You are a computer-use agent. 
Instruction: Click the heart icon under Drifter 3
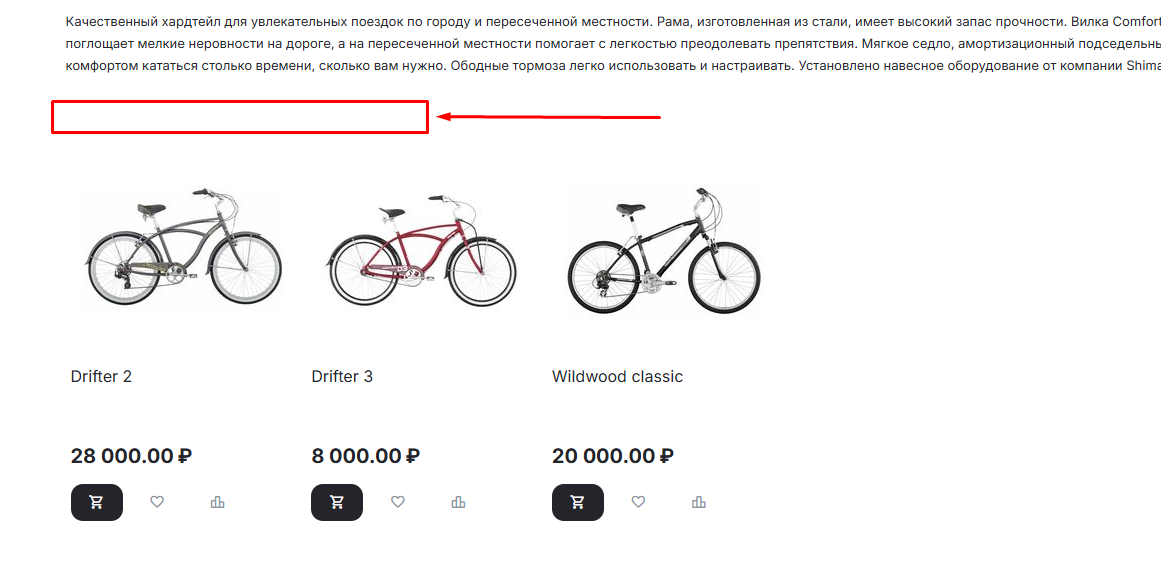point(398,502)
